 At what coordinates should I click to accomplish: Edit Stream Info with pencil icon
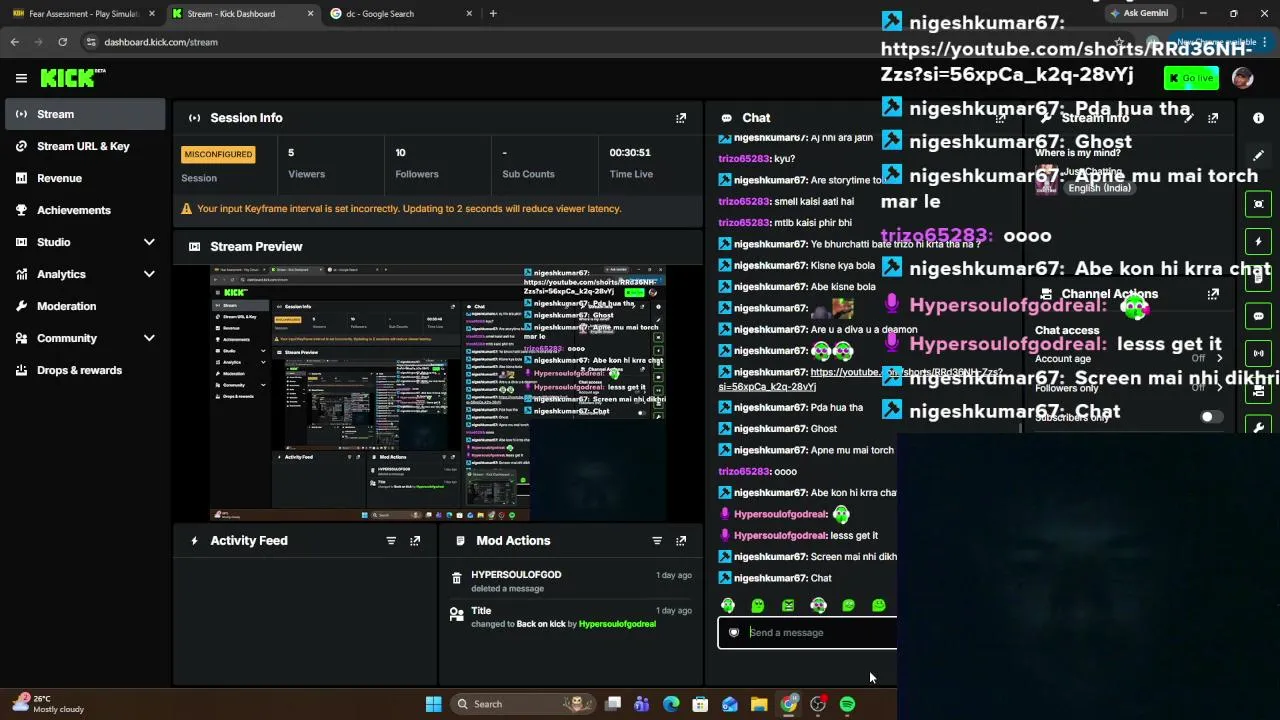[1188, 118]
